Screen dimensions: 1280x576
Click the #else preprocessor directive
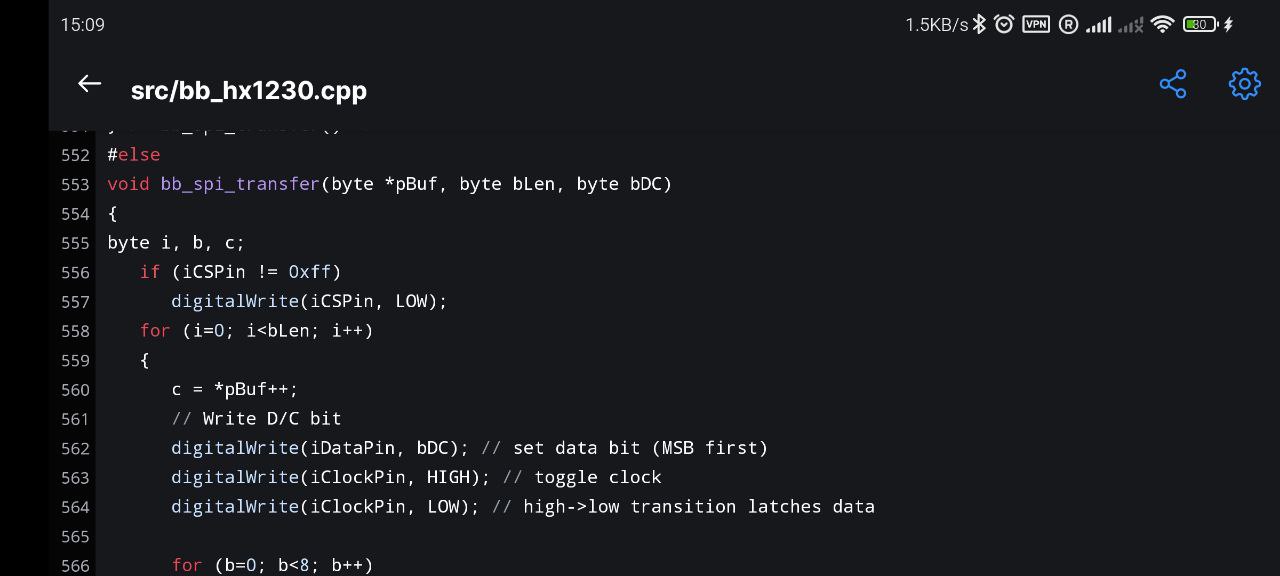coord(134,154)
